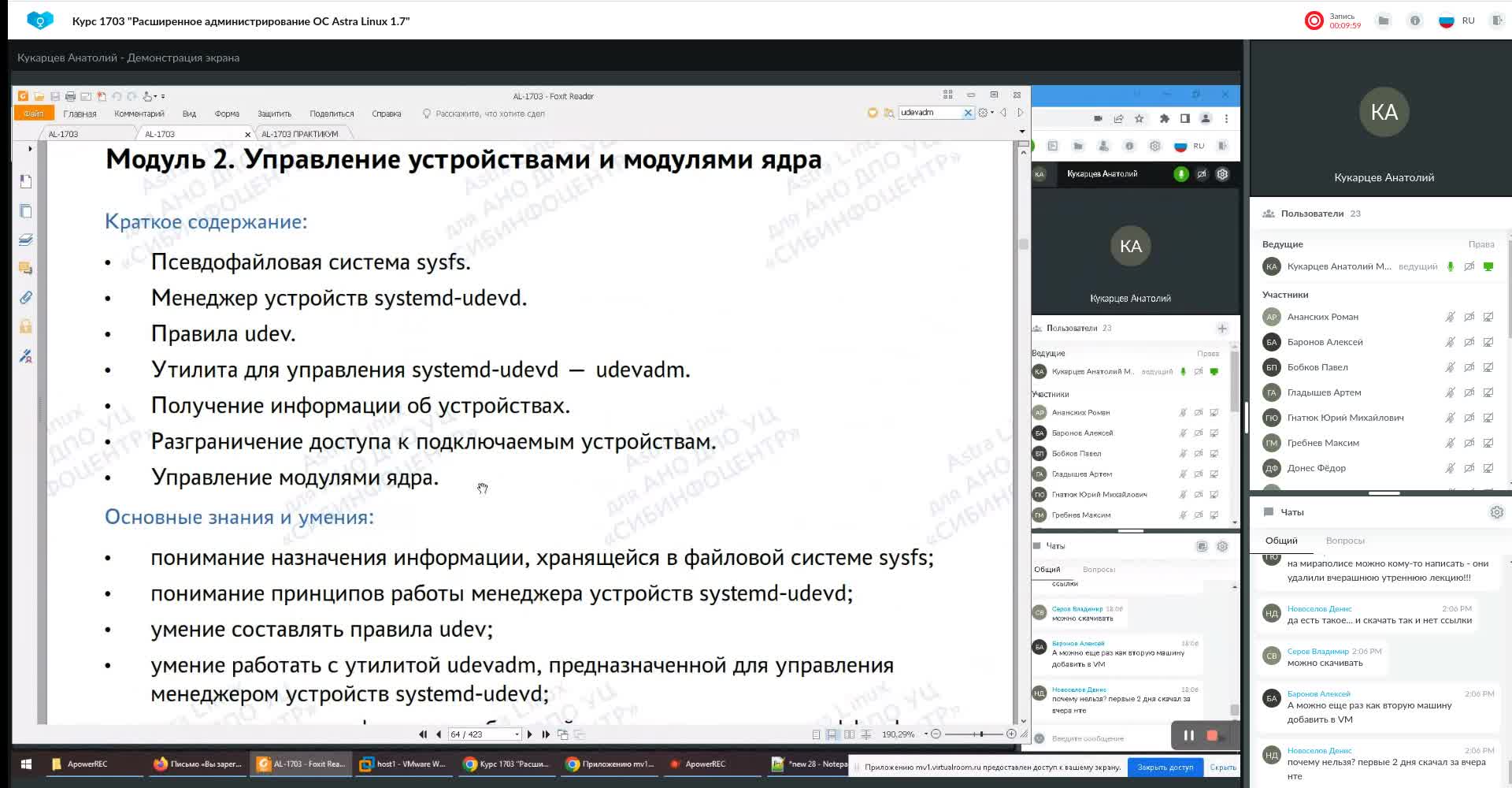Click the Foxit save icon
1512x788 pixels.
coord(55,96)
